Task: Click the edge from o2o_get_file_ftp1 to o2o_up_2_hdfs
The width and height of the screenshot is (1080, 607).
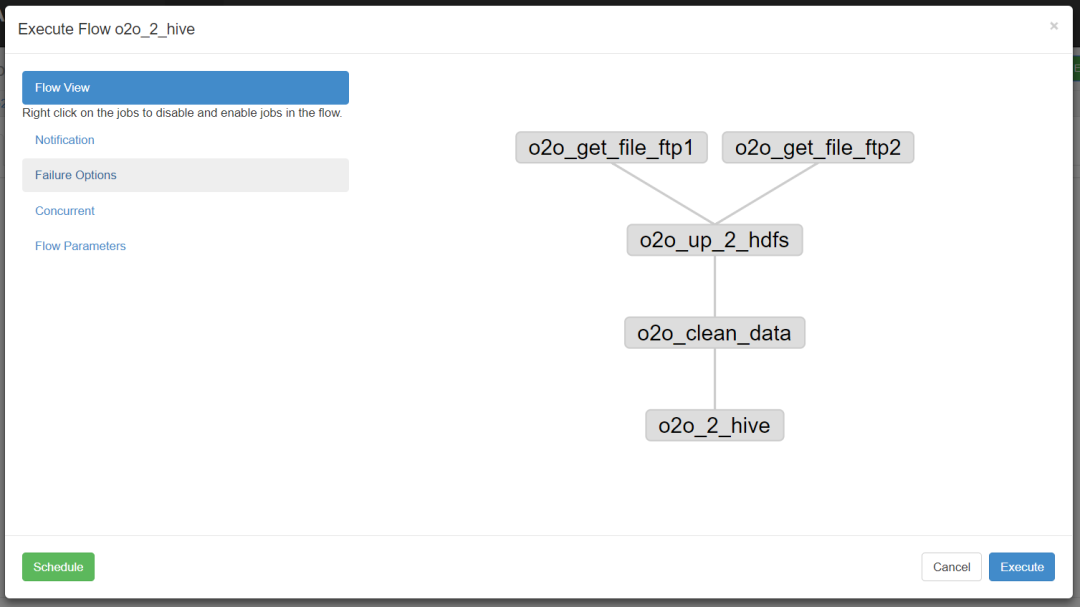Action: click(x=663, y=194)
